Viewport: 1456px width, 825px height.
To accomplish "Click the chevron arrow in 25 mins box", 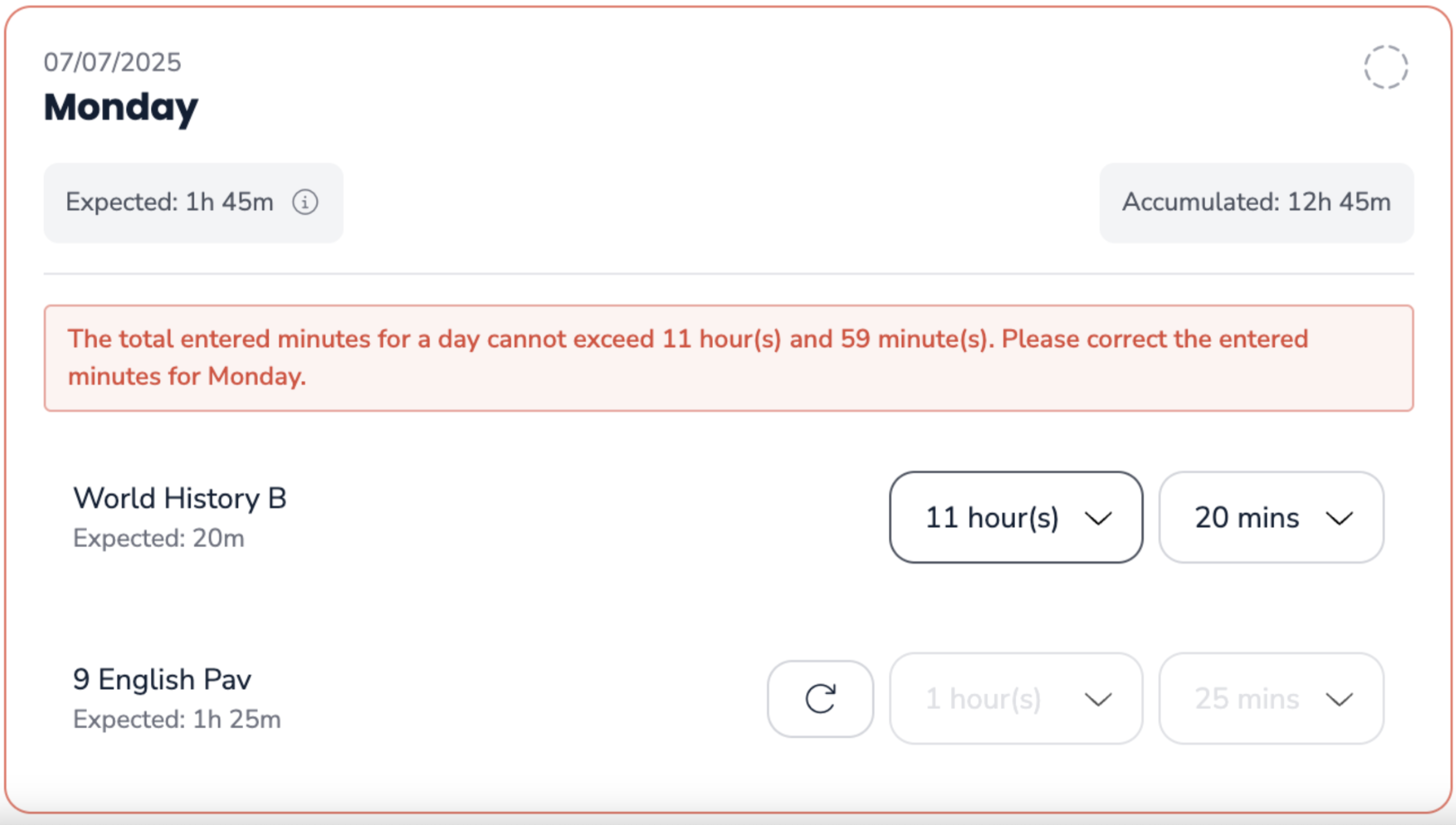I will click(x=1339, y=699).
